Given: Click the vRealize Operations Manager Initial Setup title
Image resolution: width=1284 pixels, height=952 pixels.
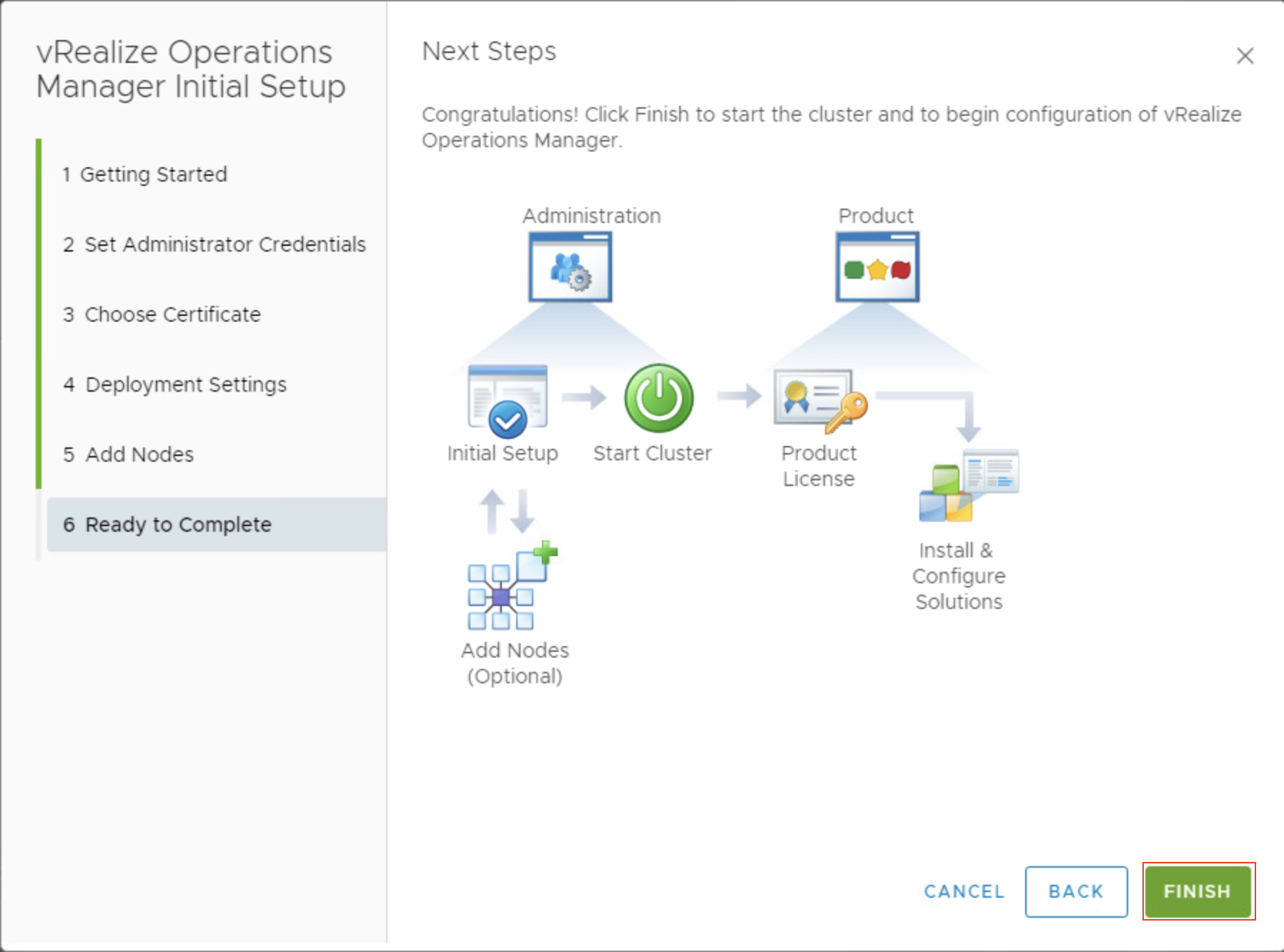Looking at the screenshot, I should (191, 69).
